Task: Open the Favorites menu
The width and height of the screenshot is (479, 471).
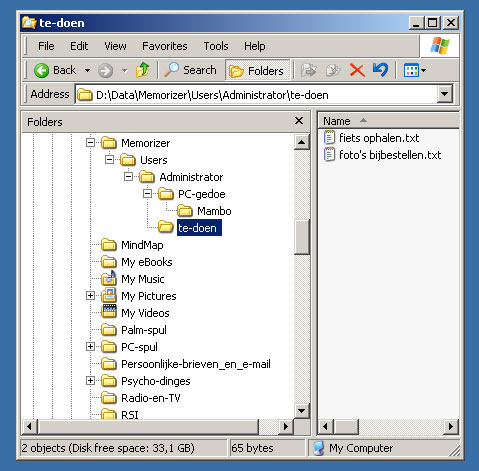Action: (x=165, y=46)
